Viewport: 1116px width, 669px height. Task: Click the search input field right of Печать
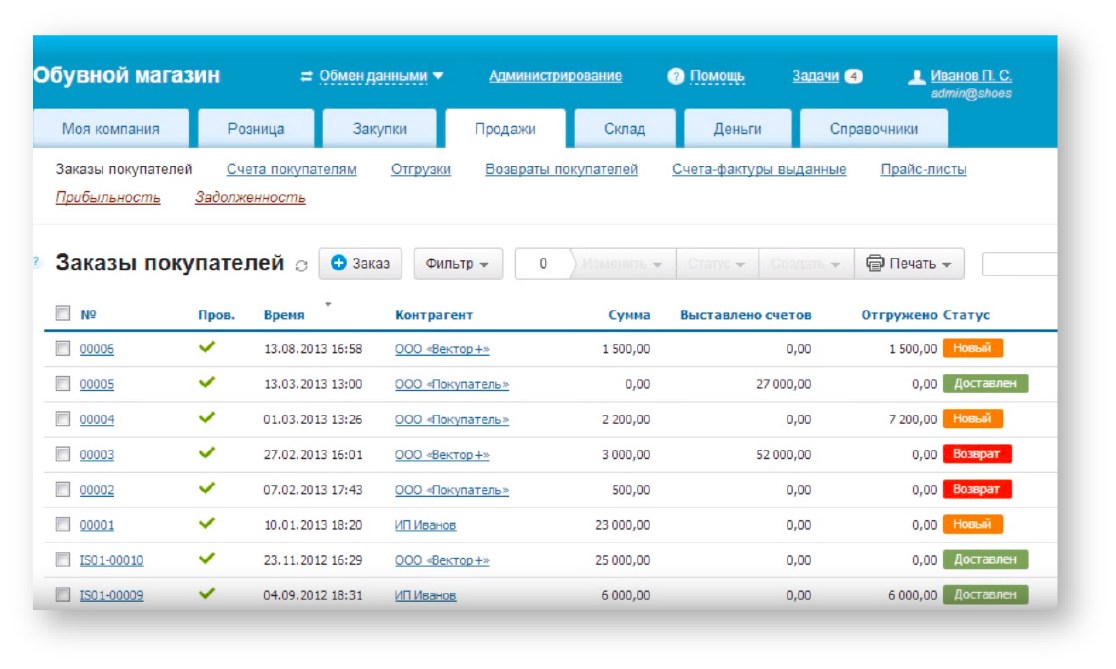1019,264
